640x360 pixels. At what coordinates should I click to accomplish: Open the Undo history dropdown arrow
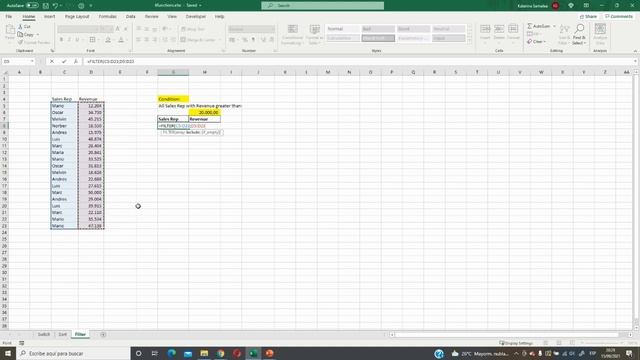click(62, 5)
